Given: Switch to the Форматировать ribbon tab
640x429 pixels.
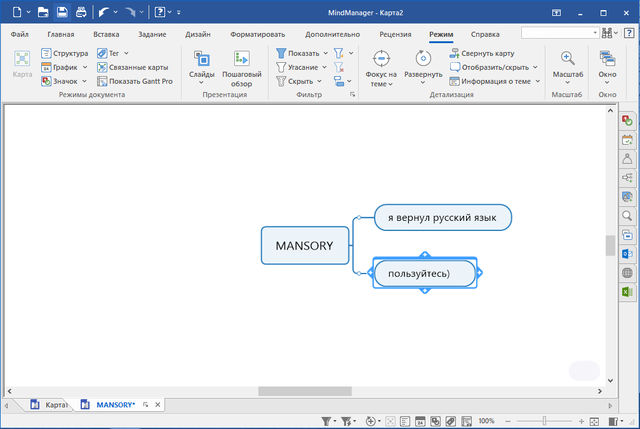Looking at the screenshot, I should pos(257,34).
